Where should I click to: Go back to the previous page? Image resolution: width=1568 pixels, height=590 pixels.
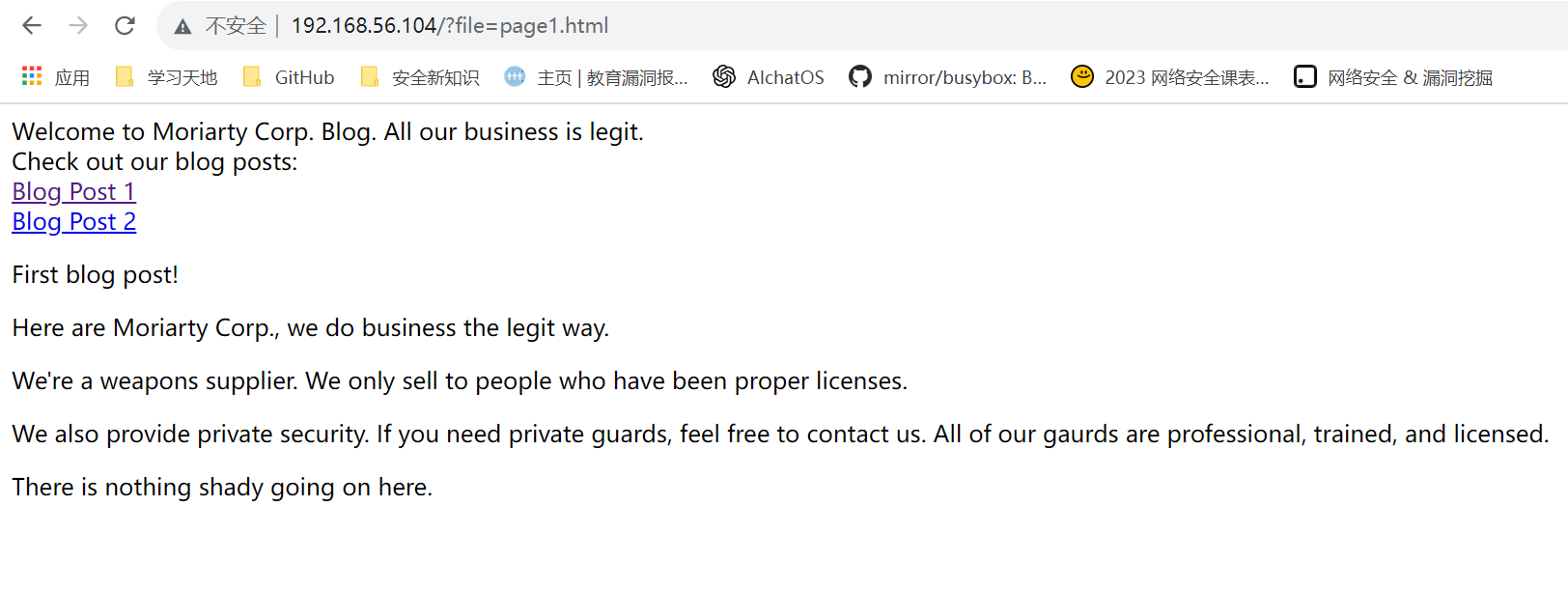32,26
